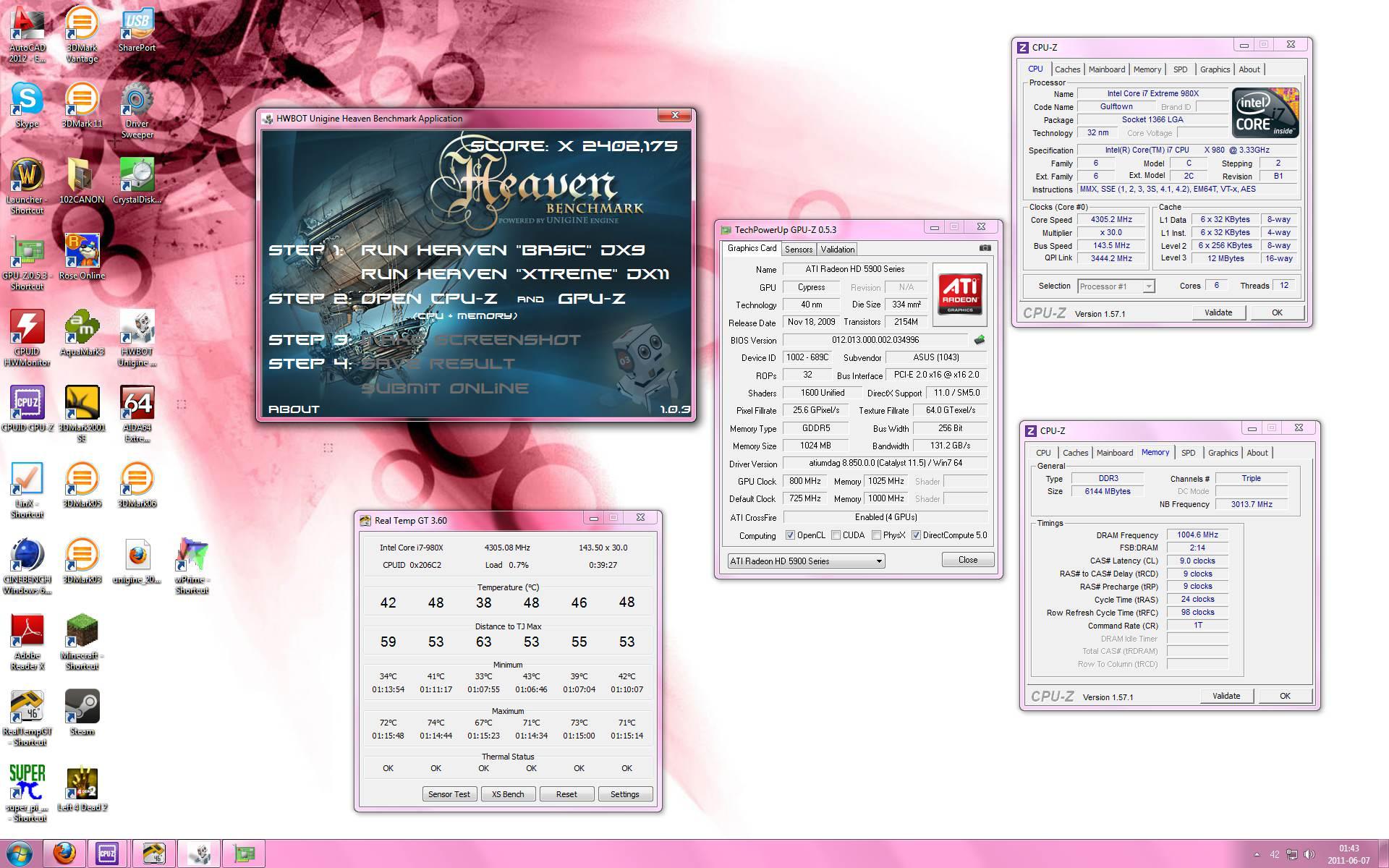Screen dimensions: 1389x868
Task: Open Firefox from the taskbar
Action: point(64,854)
